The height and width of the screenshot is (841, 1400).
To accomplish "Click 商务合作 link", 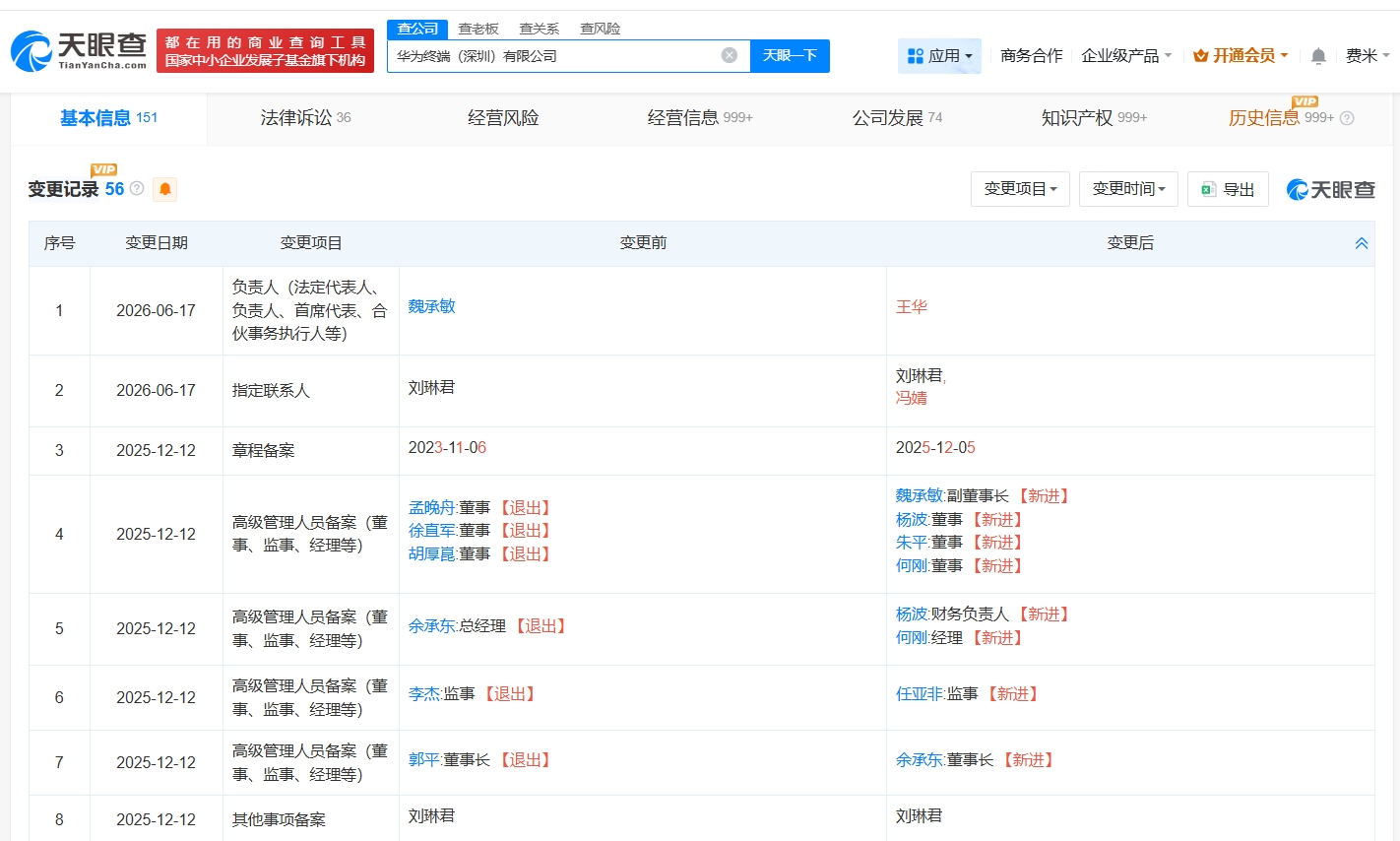I will coord(1032,56).
